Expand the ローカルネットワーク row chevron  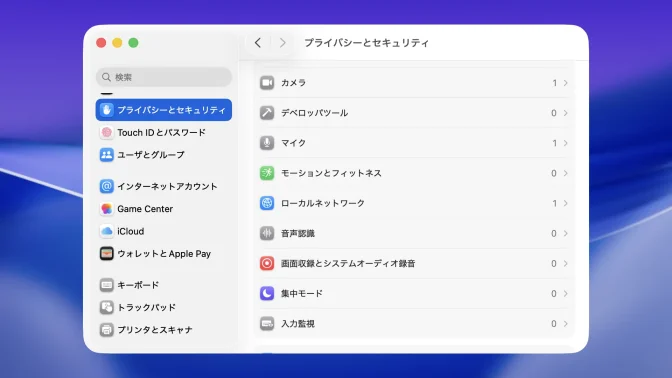click(x=566, y=203)
